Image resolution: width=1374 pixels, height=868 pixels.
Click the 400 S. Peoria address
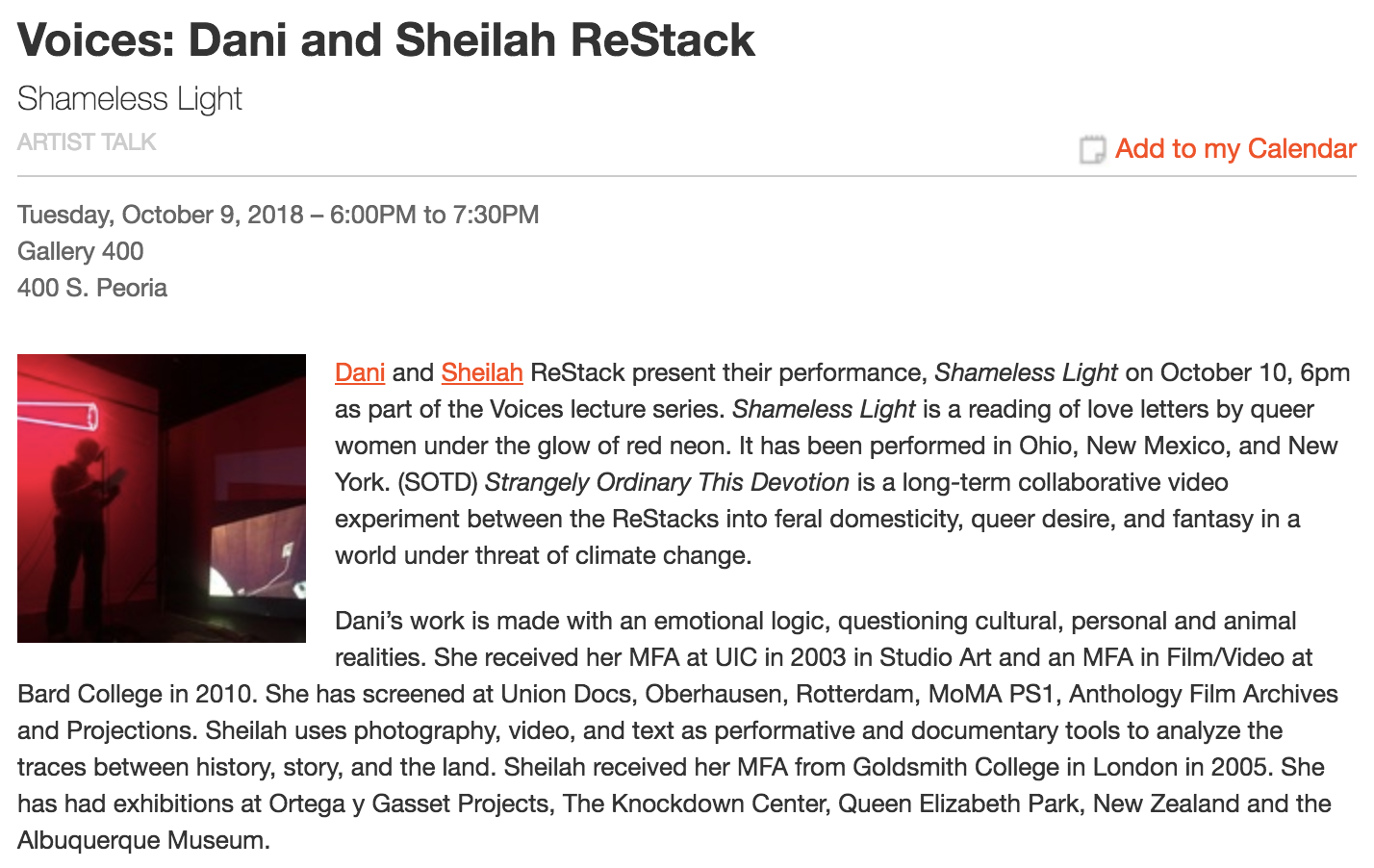pyautogui.click(x=92, y=288)
